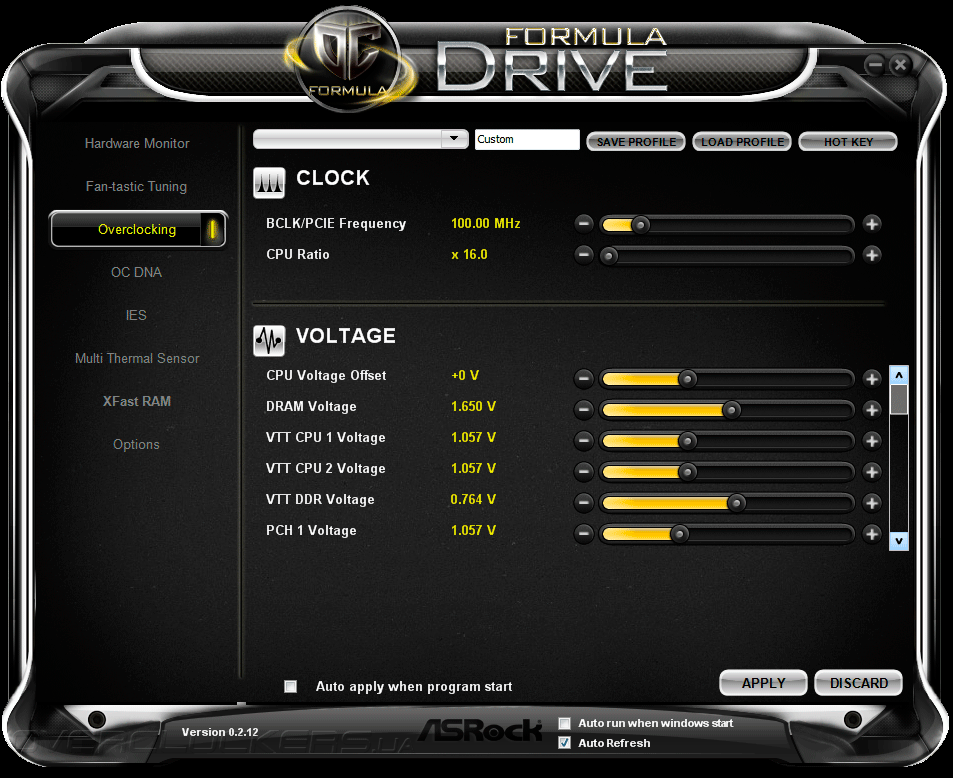Reduce PCH 1 Voltage with minus button
953x778 pixels.
click(583, 534)
